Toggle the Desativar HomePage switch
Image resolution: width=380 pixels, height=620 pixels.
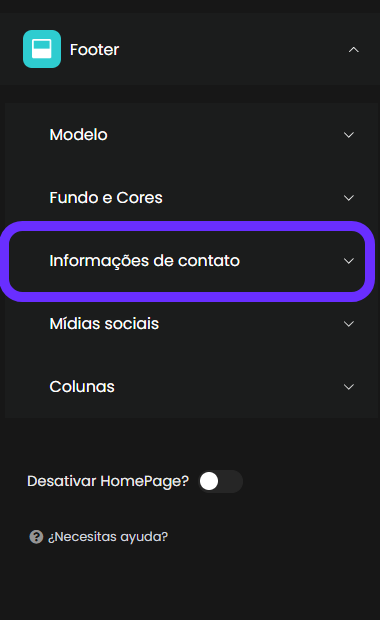[220, 481]
